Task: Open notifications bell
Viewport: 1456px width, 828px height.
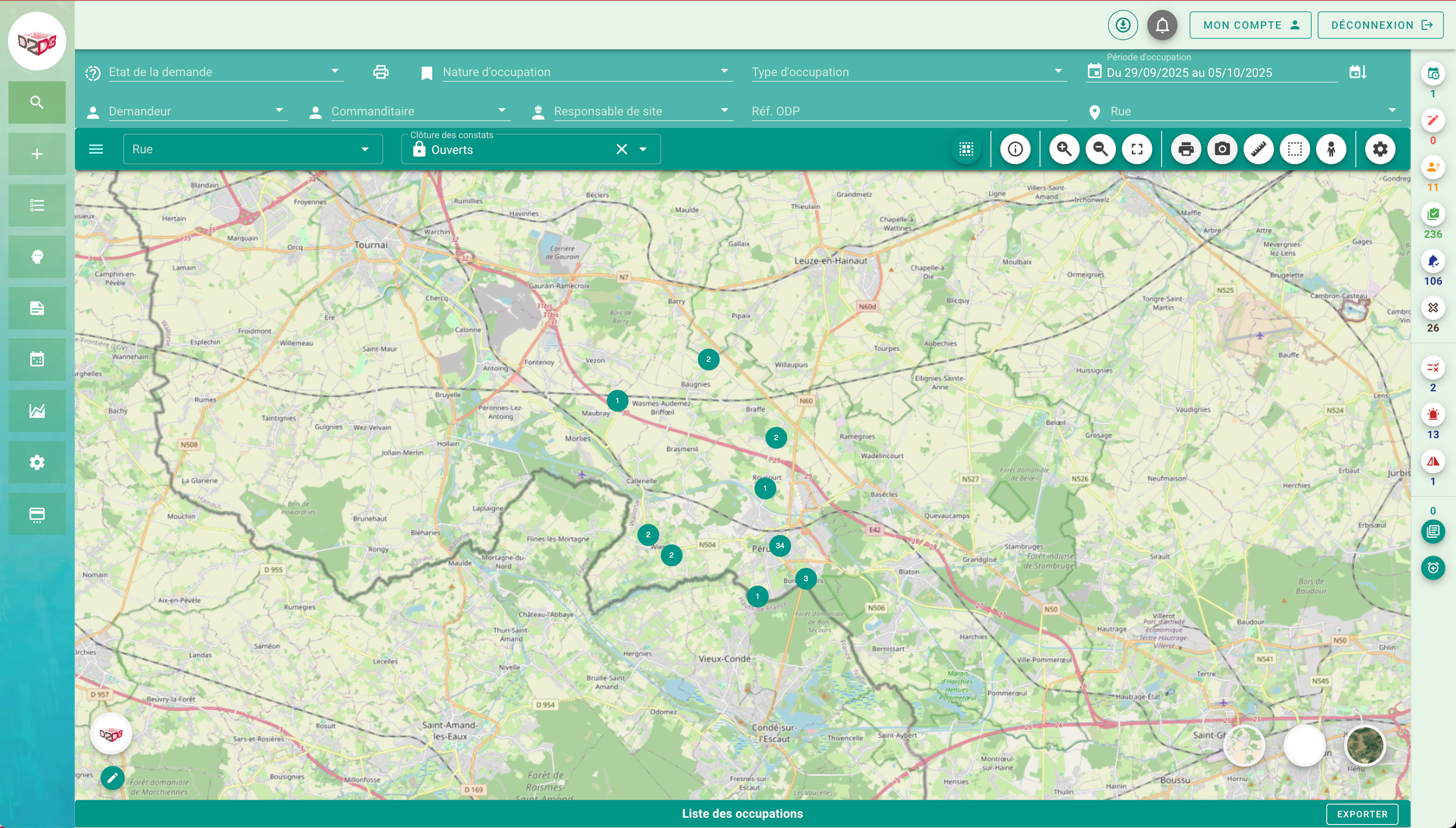Action: (x=1162, y=25)
